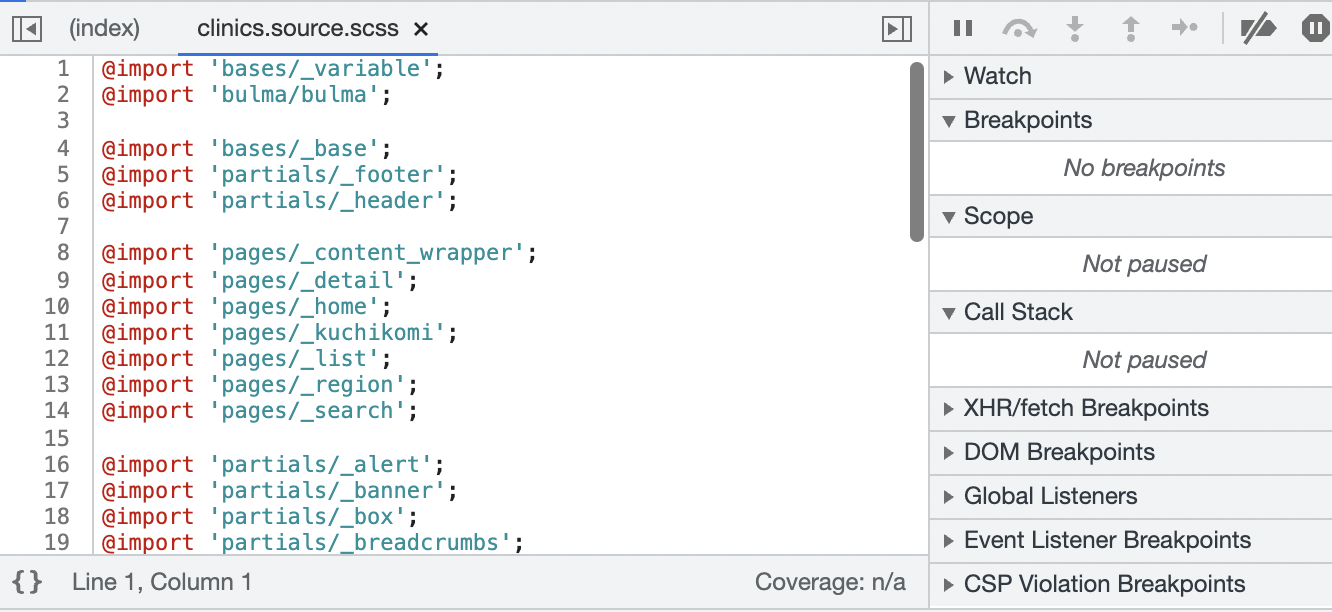
Task: Click line number 10 in gutter
Action: coord(57,307)
